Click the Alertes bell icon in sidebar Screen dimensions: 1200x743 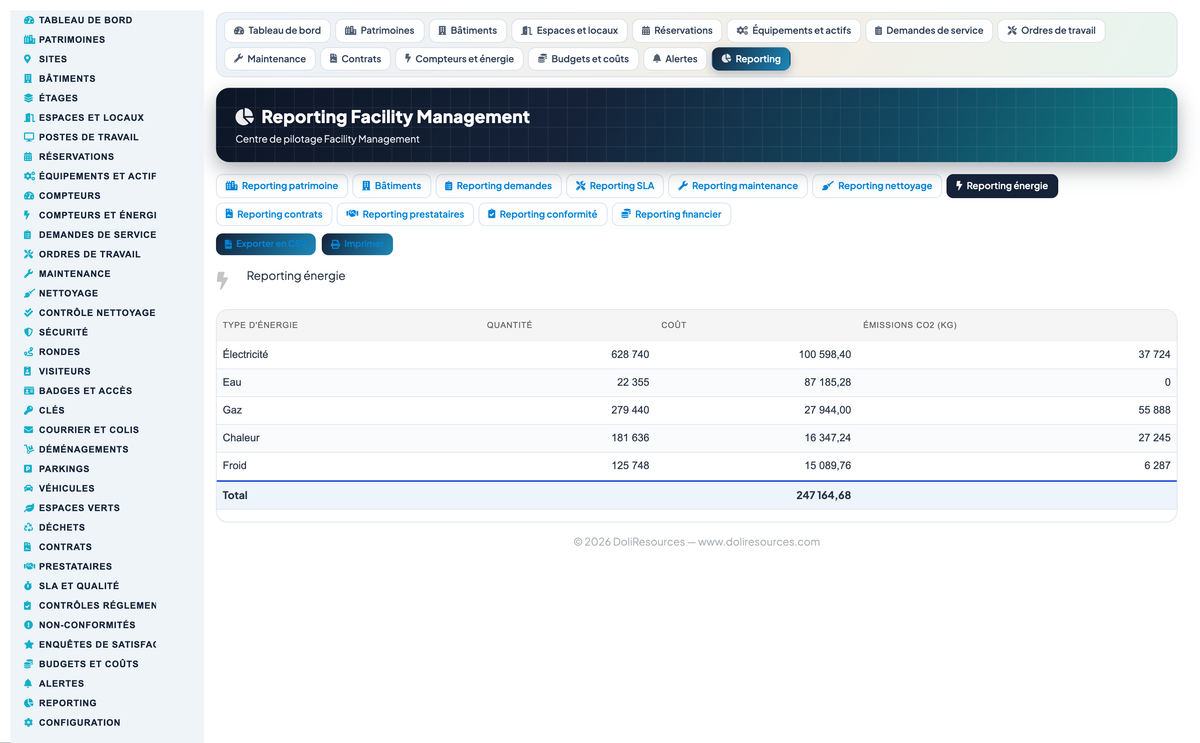tap(29, 684)
